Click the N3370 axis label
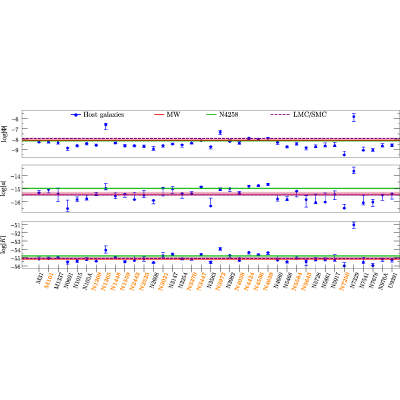The width and height of the screenshot is (400, 400). [191, 280]
